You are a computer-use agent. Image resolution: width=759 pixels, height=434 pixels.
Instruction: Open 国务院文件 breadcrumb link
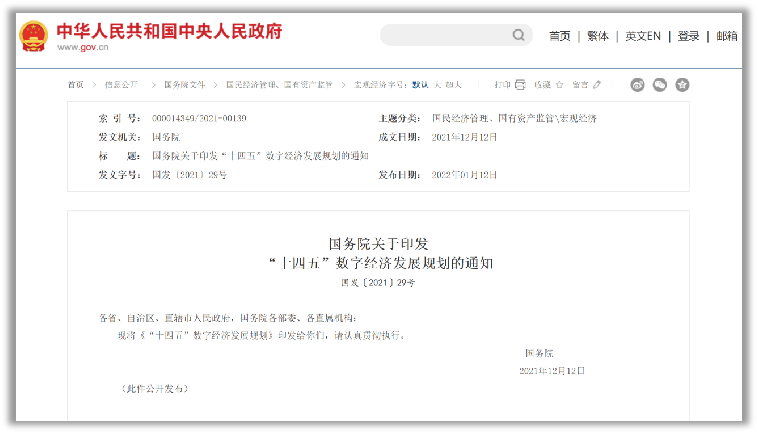click(x=184, y=85)
